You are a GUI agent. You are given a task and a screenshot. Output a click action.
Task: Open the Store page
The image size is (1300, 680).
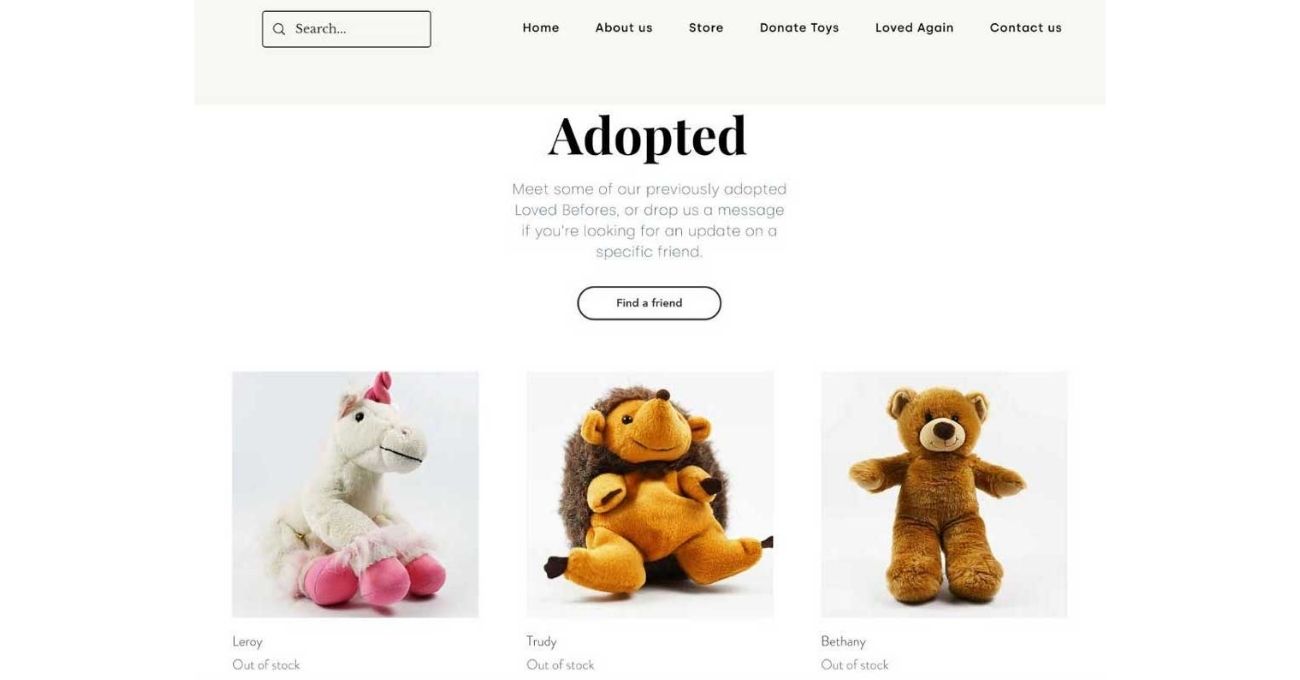tap(706, 28)
